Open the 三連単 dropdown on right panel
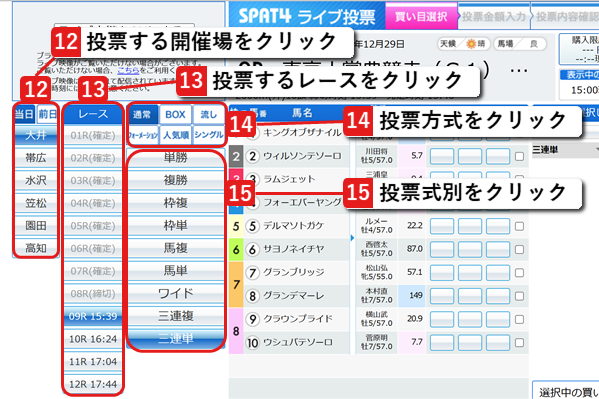This screenshot has width=599, height=399. (x=565, y=150)
